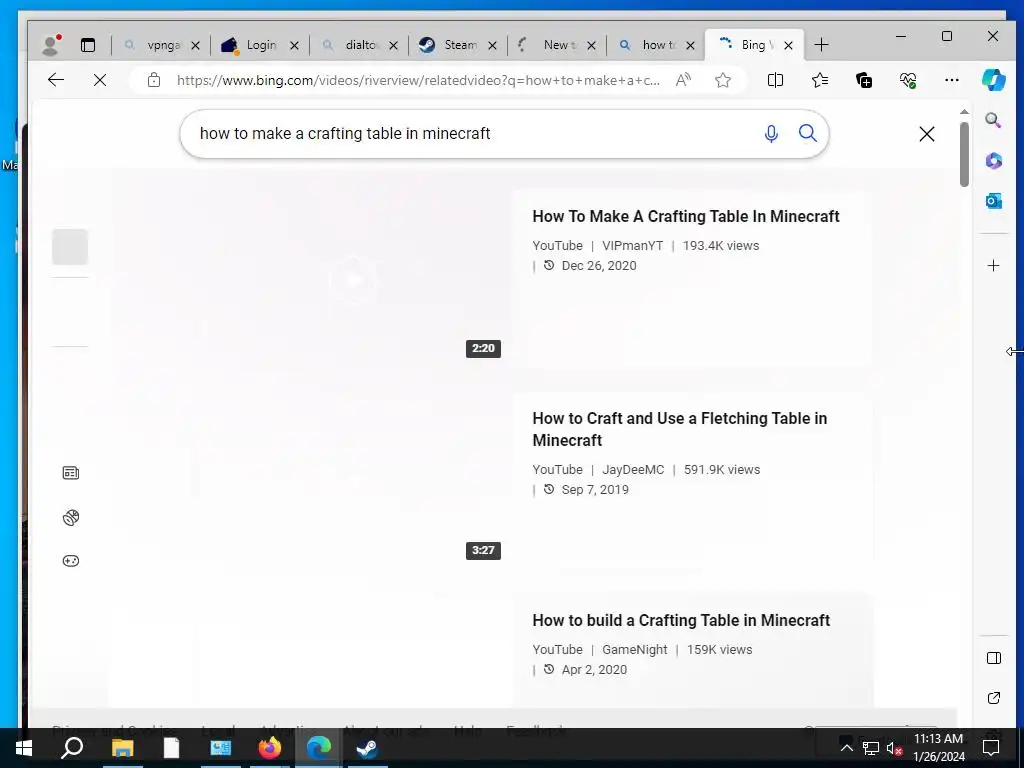Open Windows taskbar search
The height and width of the screenshot is (768, 1024).
(x=72, y=748)
